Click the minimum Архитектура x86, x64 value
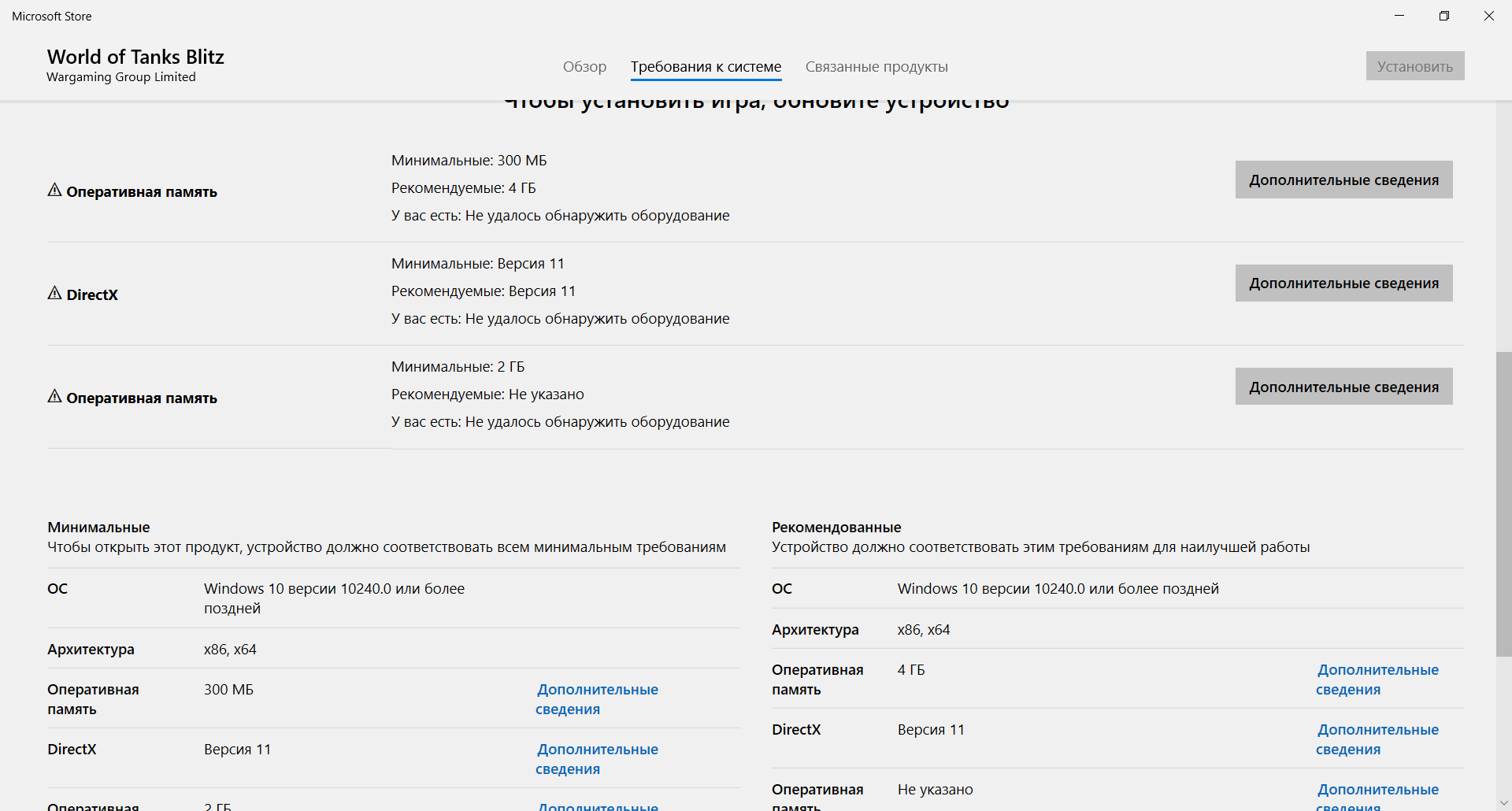 230,650
